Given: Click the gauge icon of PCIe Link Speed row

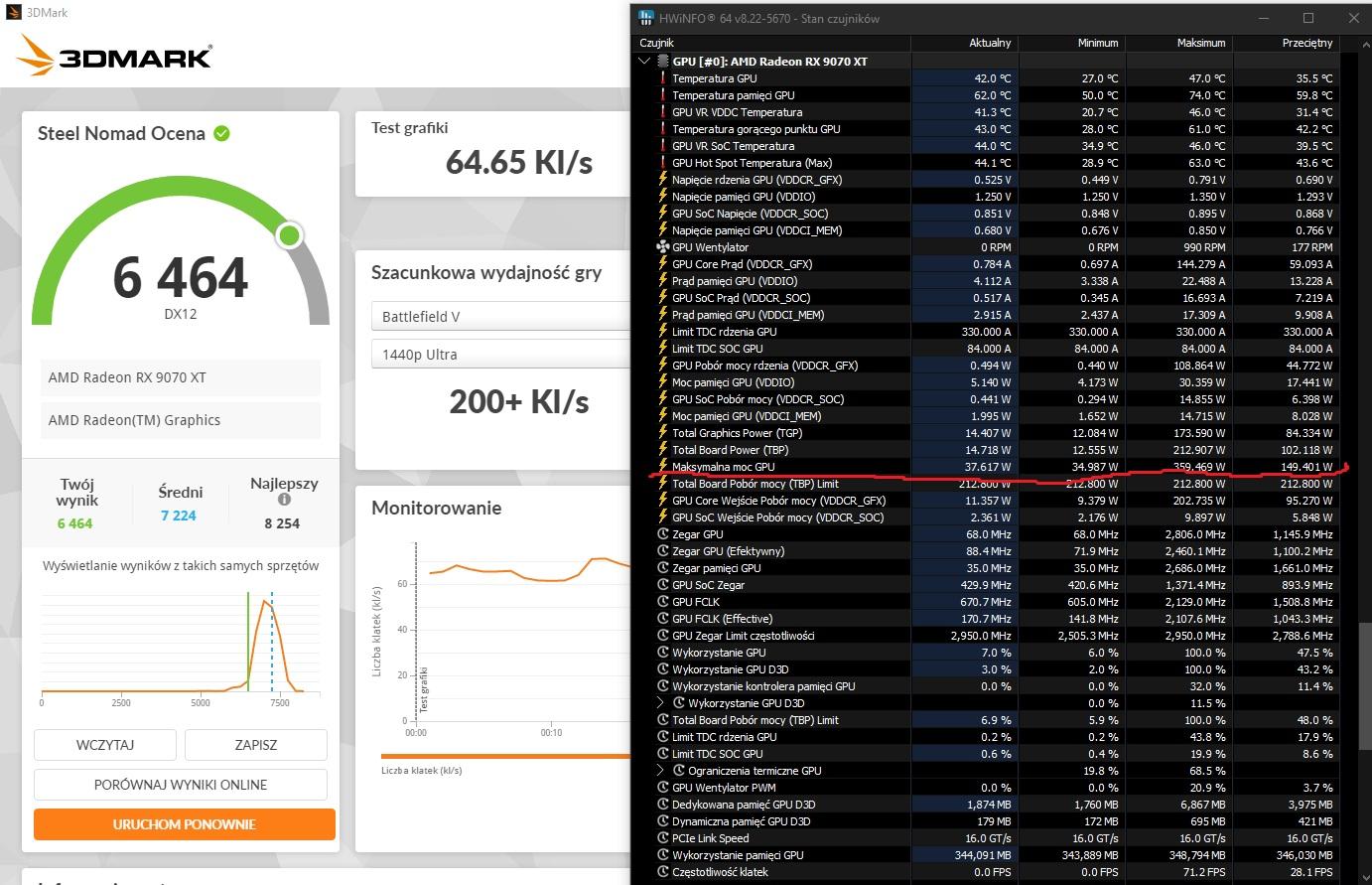Looking at the screenshot, I should [x=663, y=838].
